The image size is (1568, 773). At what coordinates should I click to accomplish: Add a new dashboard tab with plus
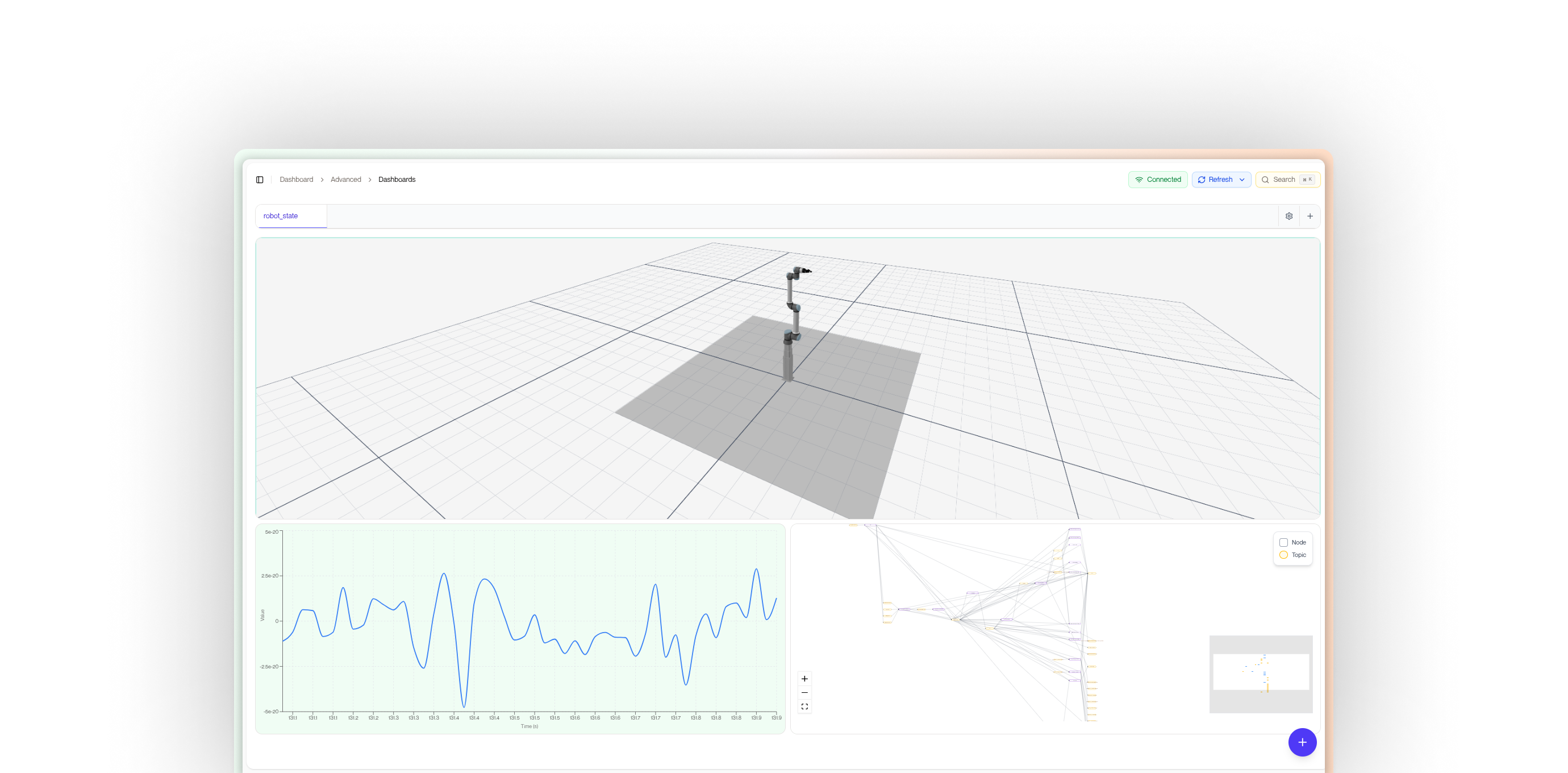click(1310, 216)
